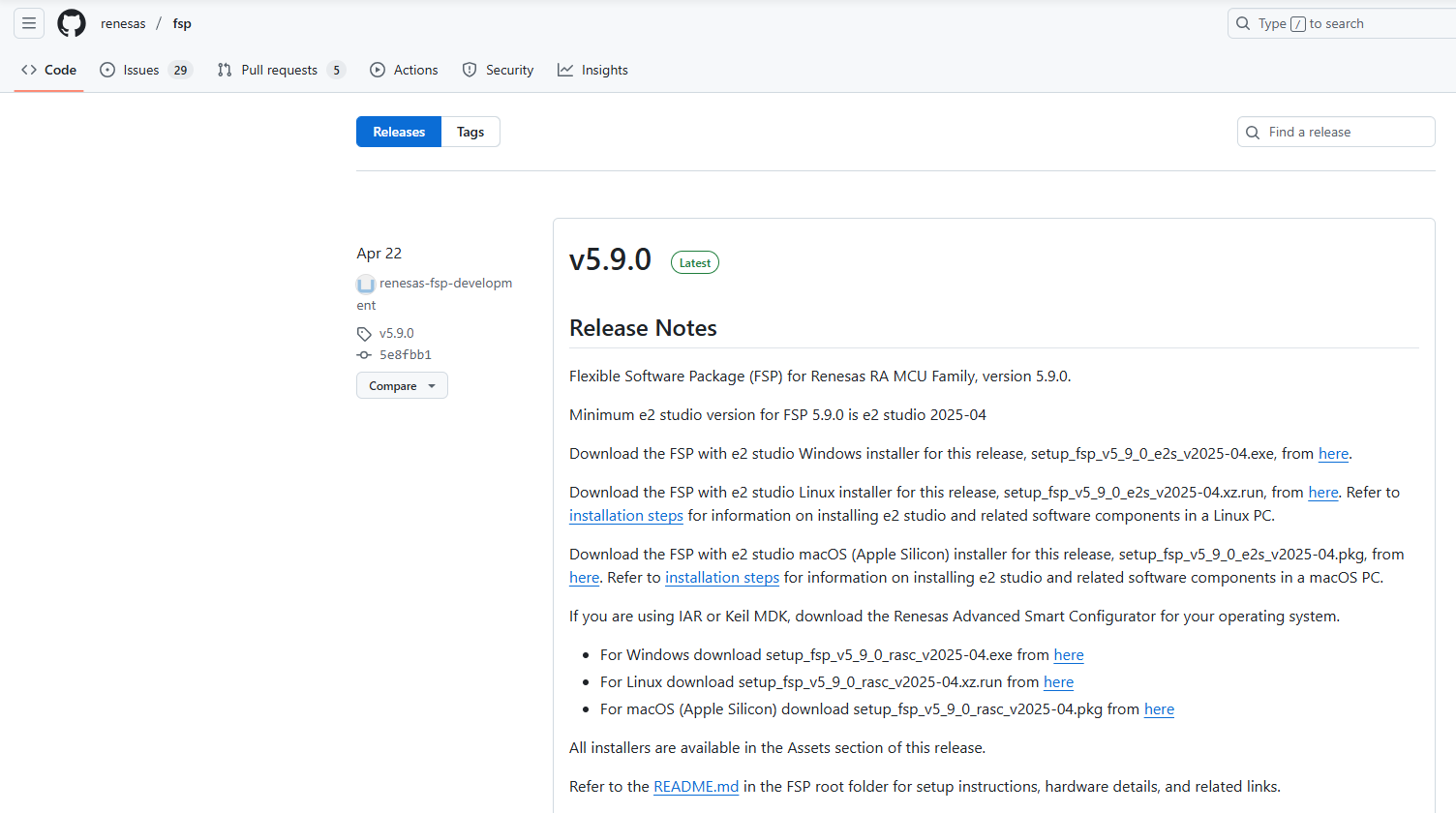Click the 'If you are using IAR or Keil MDK' line
Screen dimensions: 1456x813
tap(955, 617)
